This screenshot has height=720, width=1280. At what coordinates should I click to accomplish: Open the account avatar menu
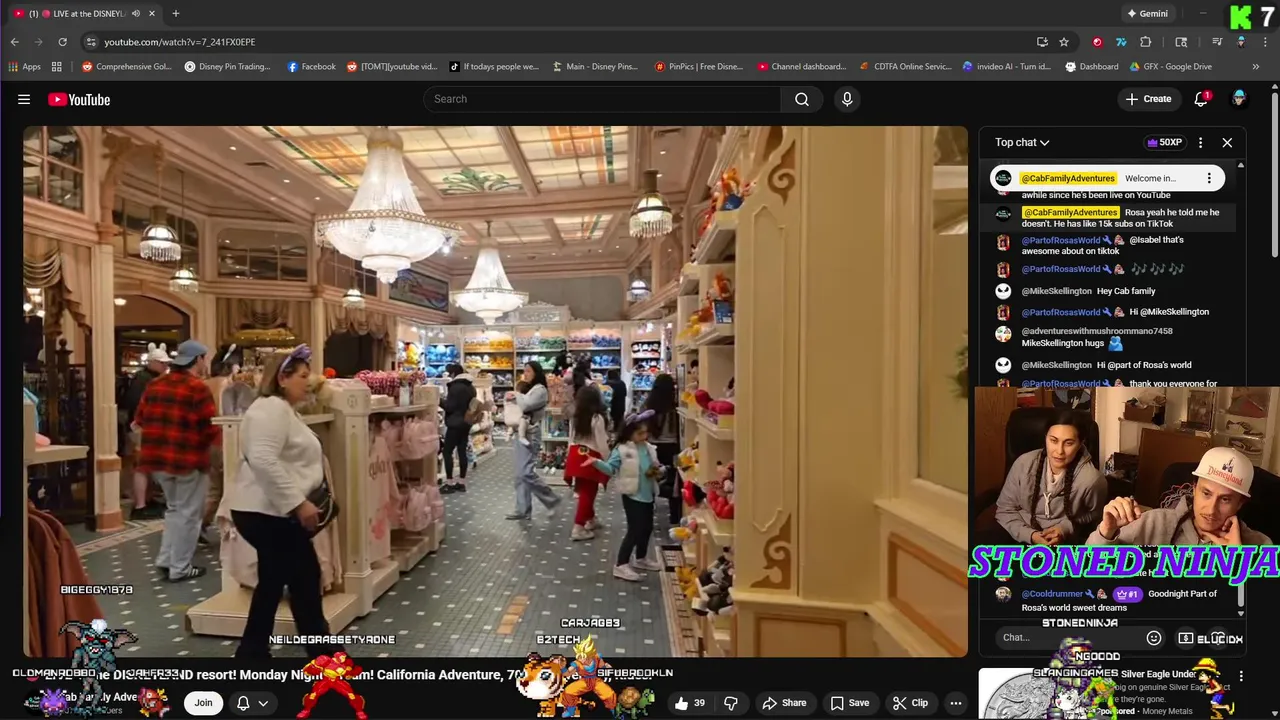tap(1239, 99)
